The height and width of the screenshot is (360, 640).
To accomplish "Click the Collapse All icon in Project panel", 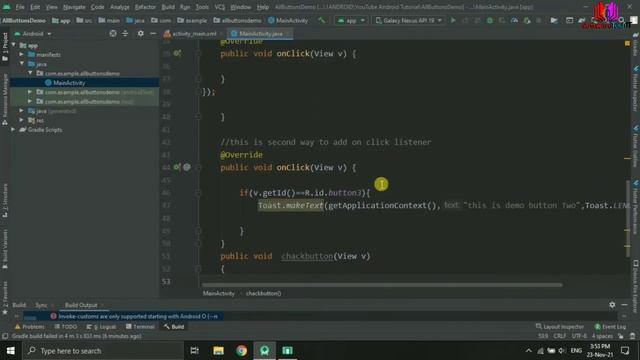I will [125, 33].
